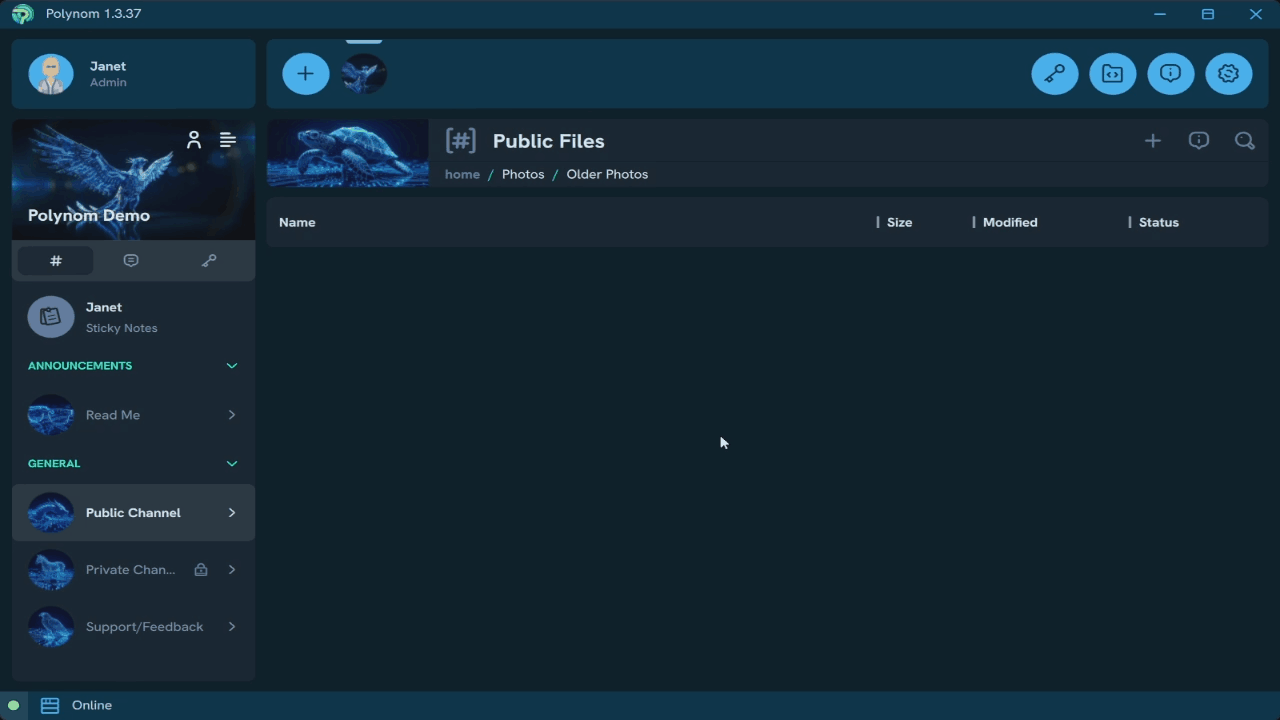Expand the Read Me channel chevron

coord(231,414)
